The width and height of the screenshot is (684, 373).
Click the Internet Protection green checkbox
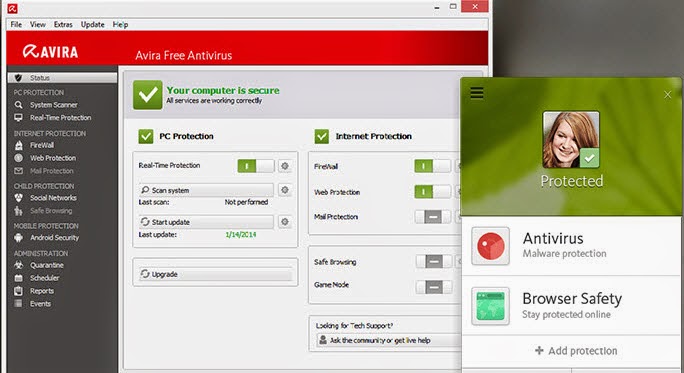tap(322, 136)
